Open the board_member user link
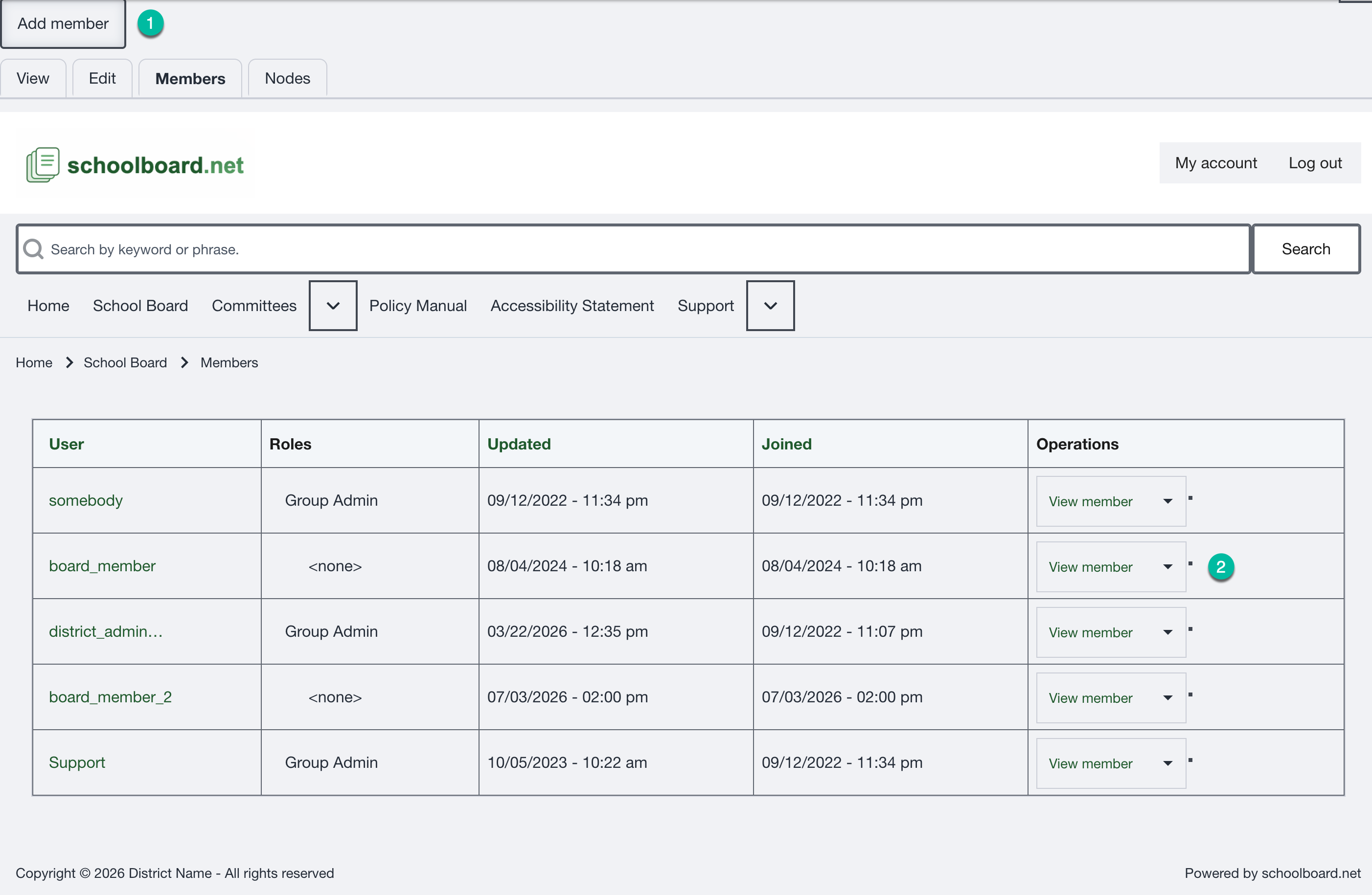The image size is (1372, 895). [102, 566]
